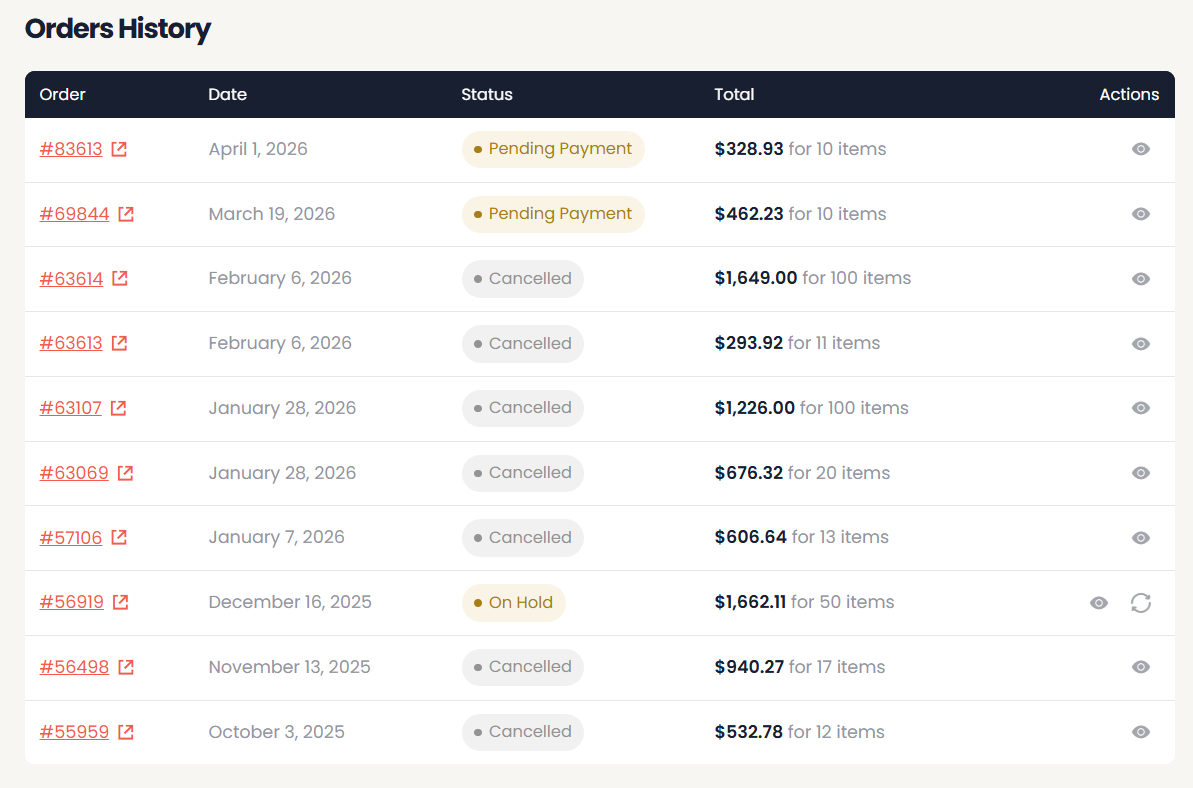This screenshot has width=1193, height=788.
Task: Open external link icon beside order #57106
Action: click(119, 538)
